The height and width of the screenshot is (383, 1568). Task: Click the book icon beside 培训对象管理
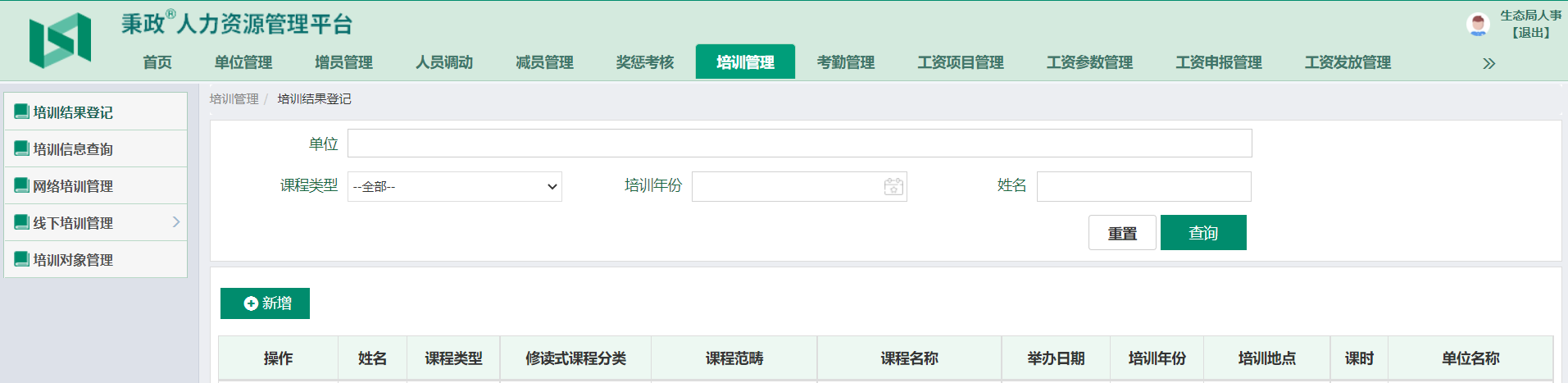(22, 259)
